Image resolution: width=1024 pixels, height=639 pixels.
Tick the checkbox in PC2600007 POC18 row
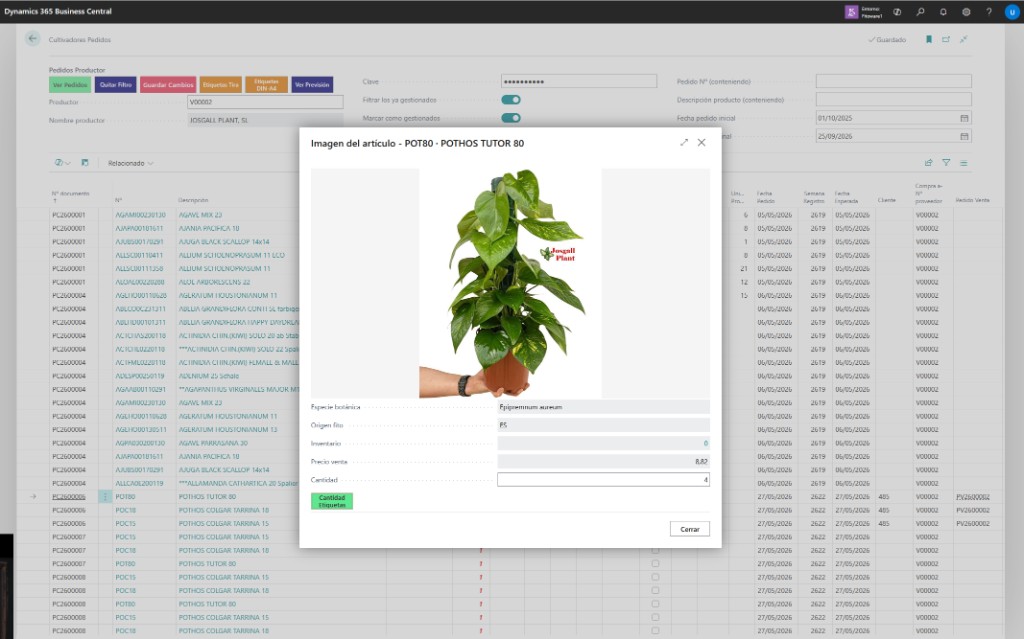655,550
